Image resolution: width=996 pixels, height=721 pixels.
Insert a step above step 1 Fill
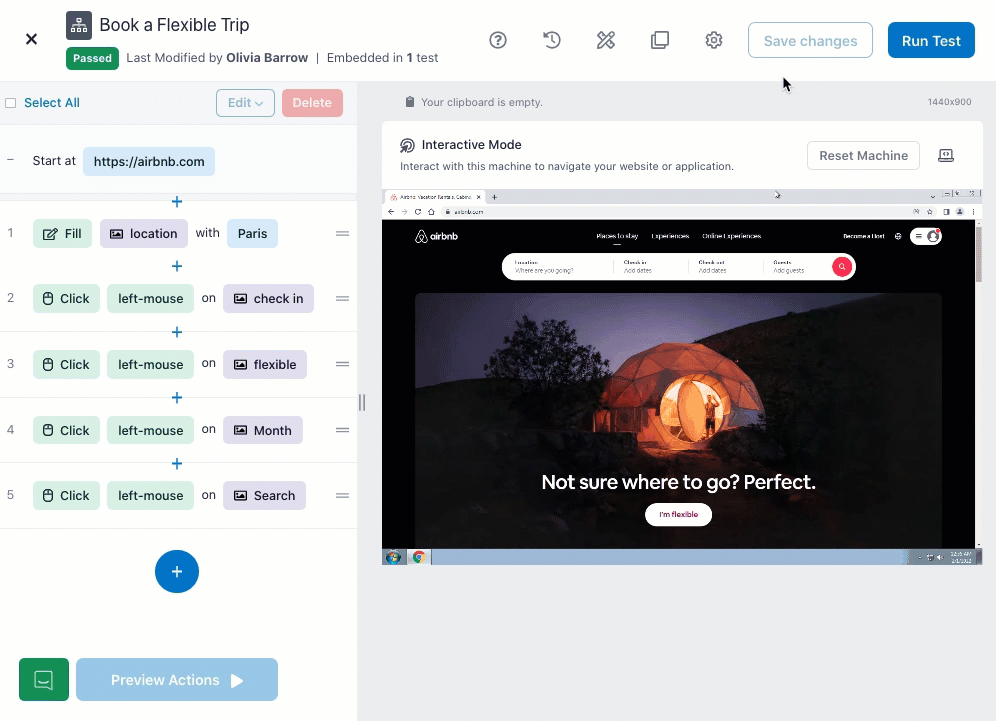pos(177,201)
